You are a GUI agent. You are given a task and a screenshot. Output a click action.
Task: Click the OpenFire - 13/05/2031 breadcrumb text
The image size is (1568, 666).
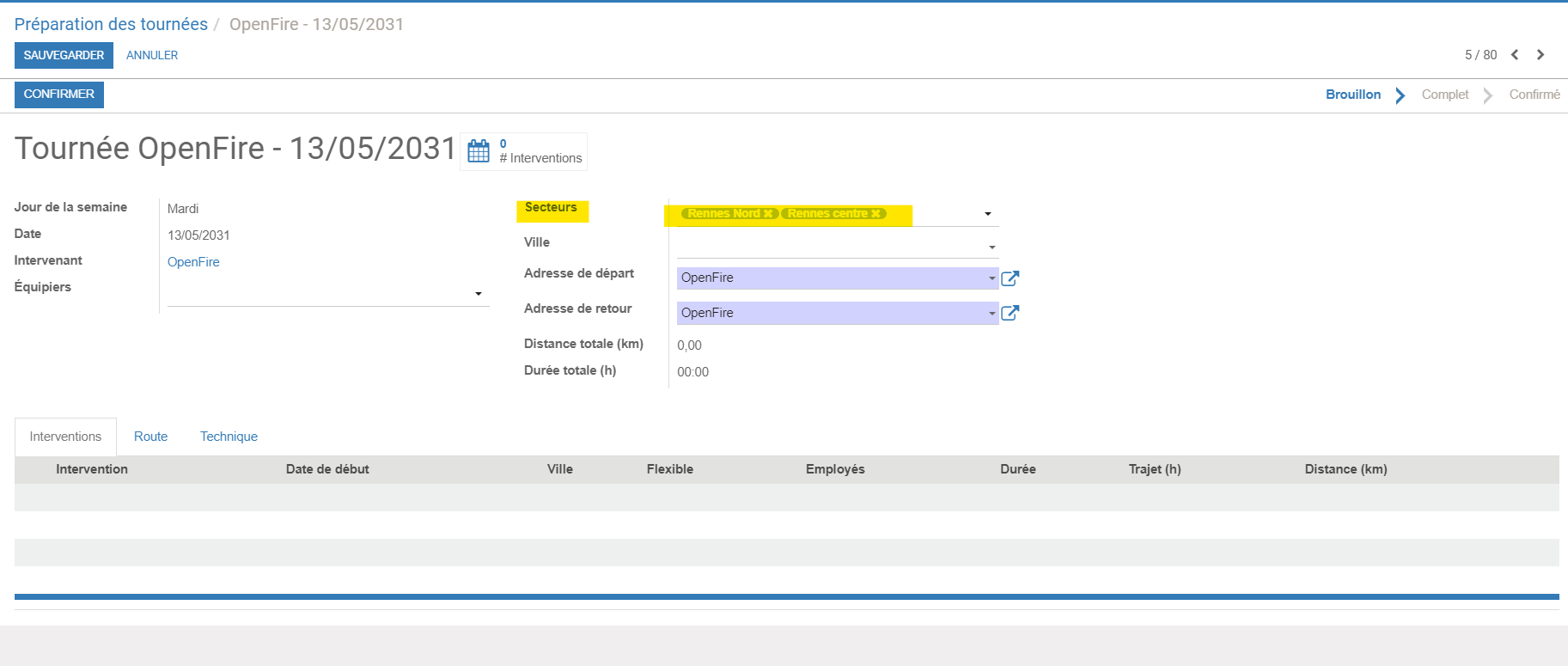pyautogui.click(x=316, y=24)
